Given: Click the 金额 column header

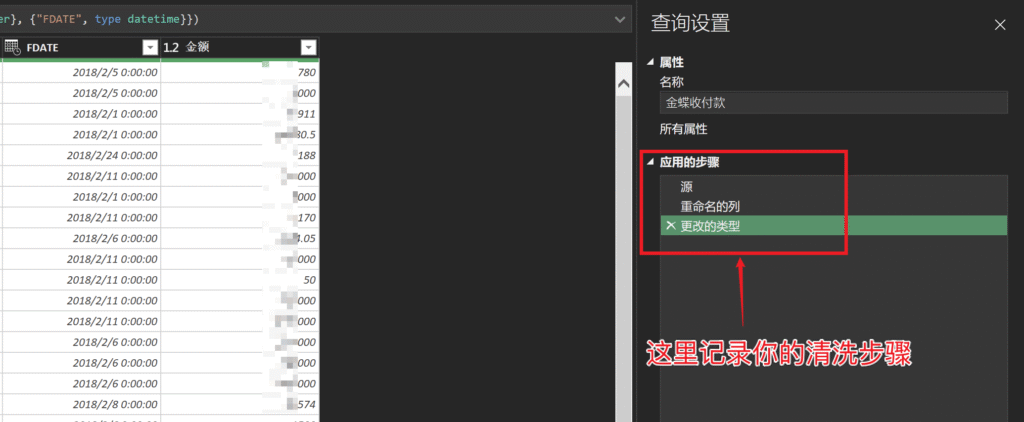Looking at the screenshot, I should 240,47.
